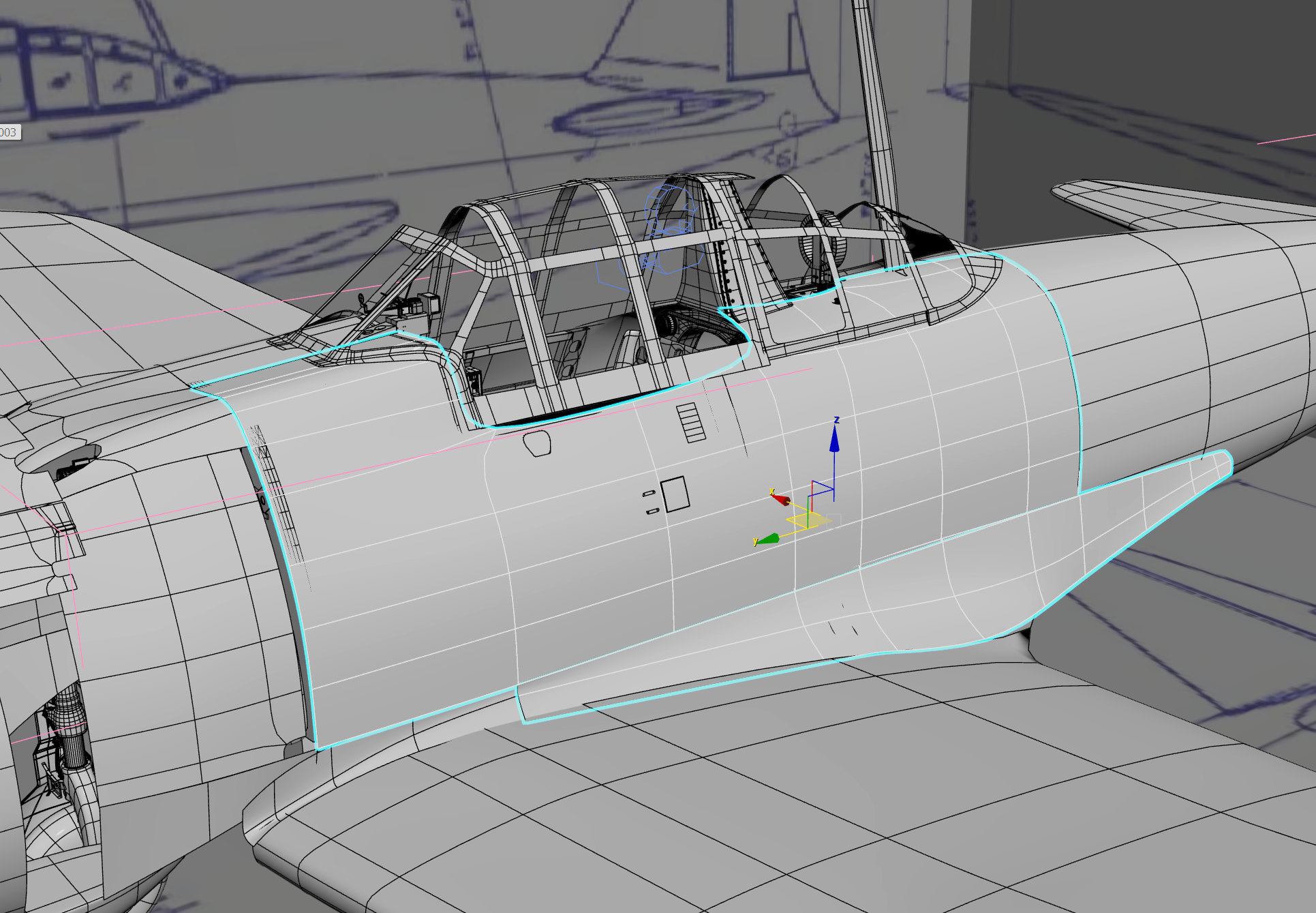Select the rectangular access panel on fuselage

[675, 494]
